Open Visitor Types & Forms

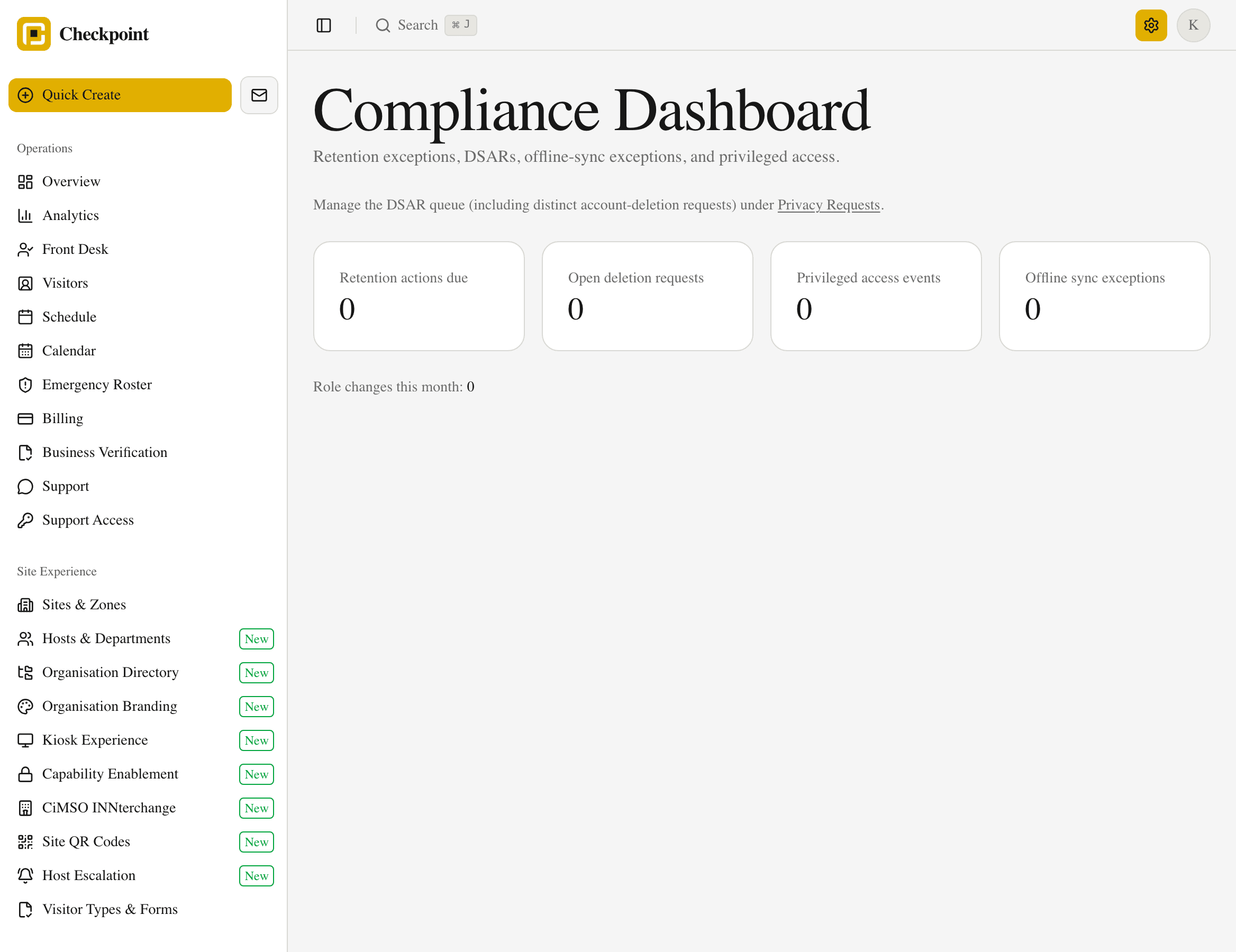[143, 910]
